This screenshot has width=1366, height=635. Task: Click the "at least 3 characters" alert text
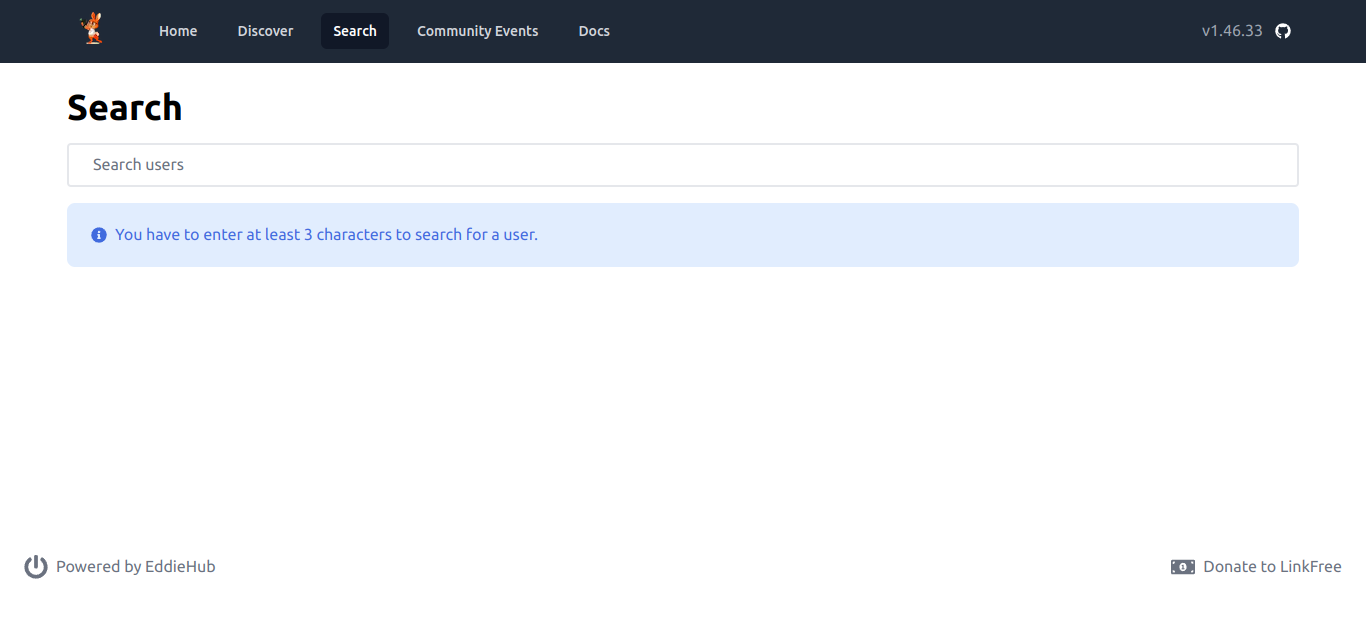[326, 235]
